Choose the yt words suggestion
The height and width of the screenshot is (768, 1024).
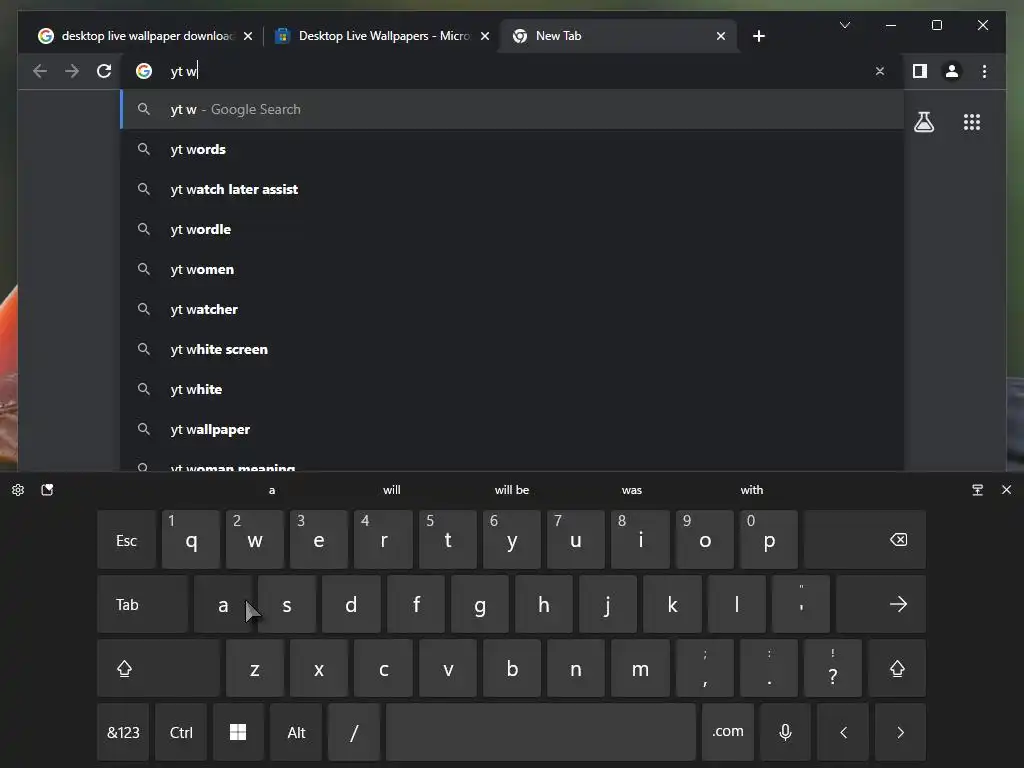[512, 150]
